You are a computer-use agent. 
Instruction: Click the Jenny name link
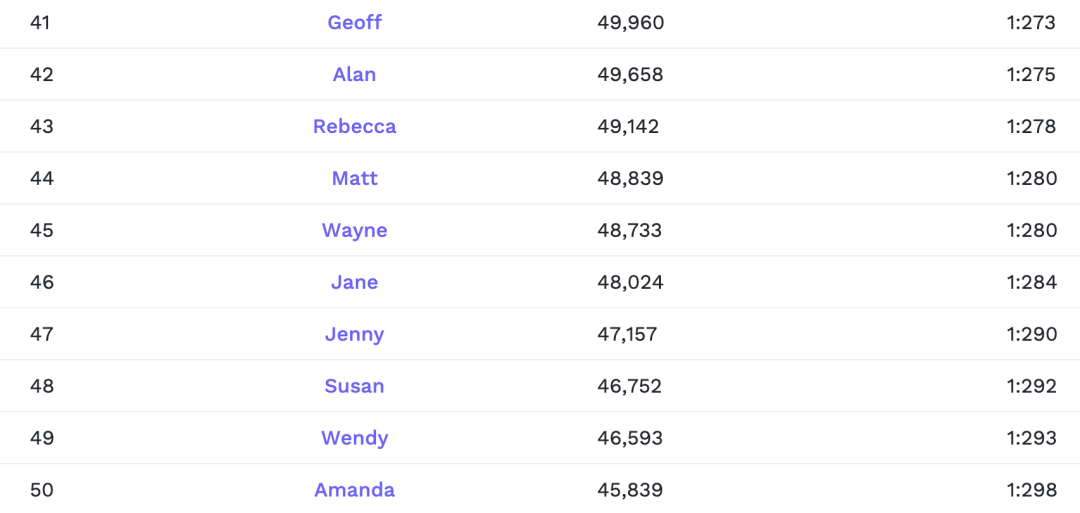[354, 334]
